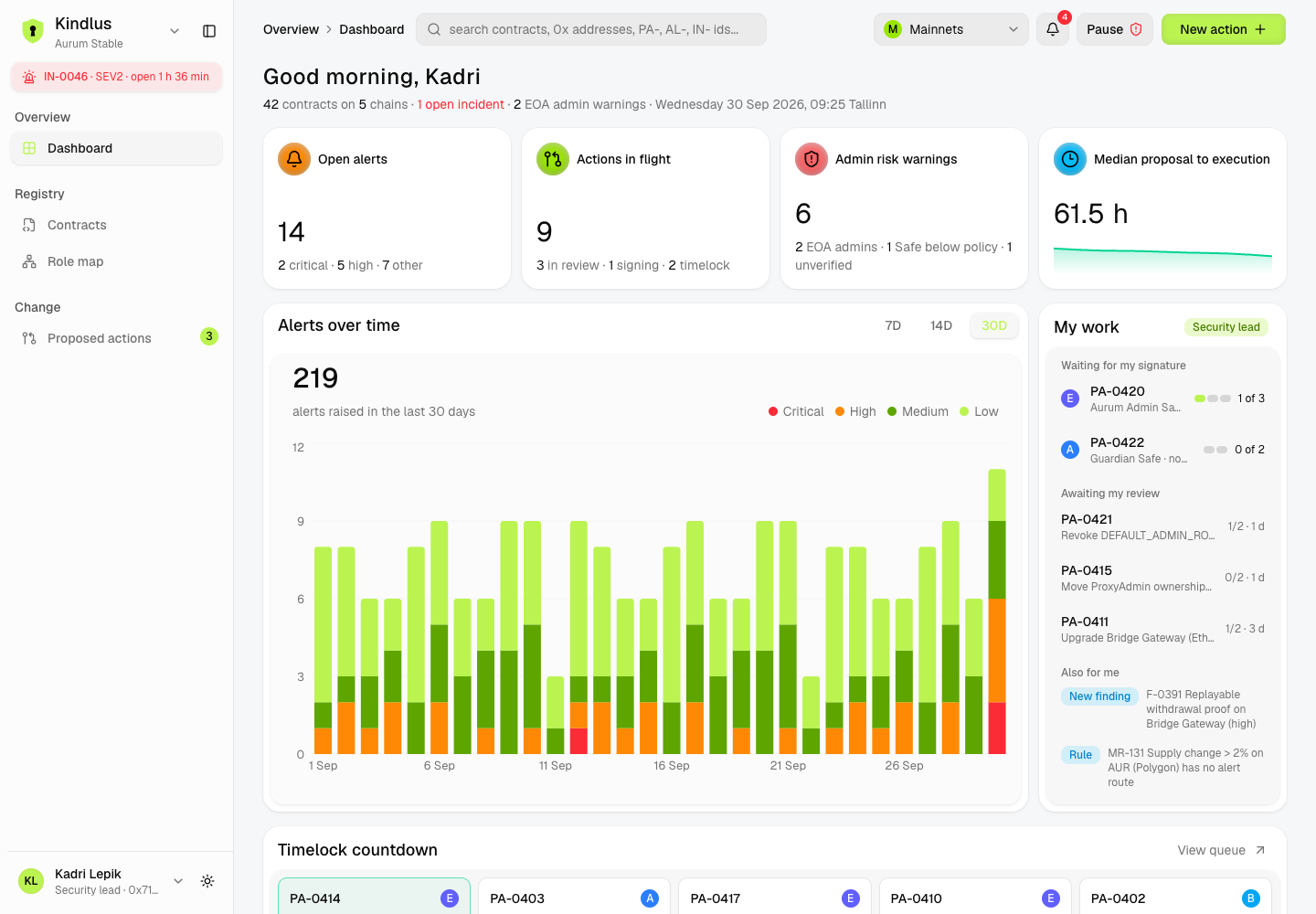Toggle the light/dark theme sun icon
1316x914 pixels.
pos(207,881)
